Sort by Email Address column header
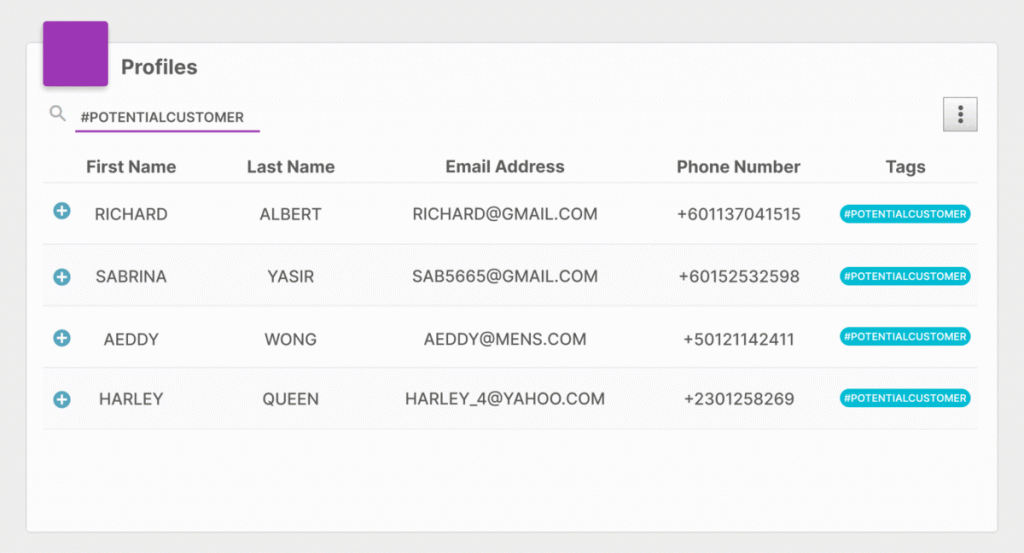 coord(505,167)
